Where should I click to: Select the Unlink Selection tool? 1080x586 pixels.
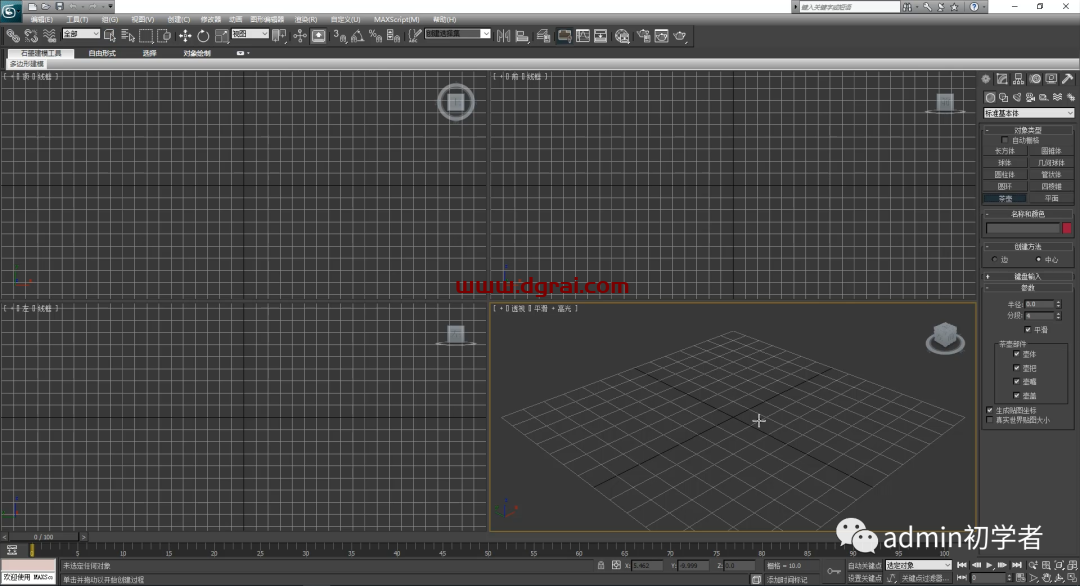click(31, 35)
